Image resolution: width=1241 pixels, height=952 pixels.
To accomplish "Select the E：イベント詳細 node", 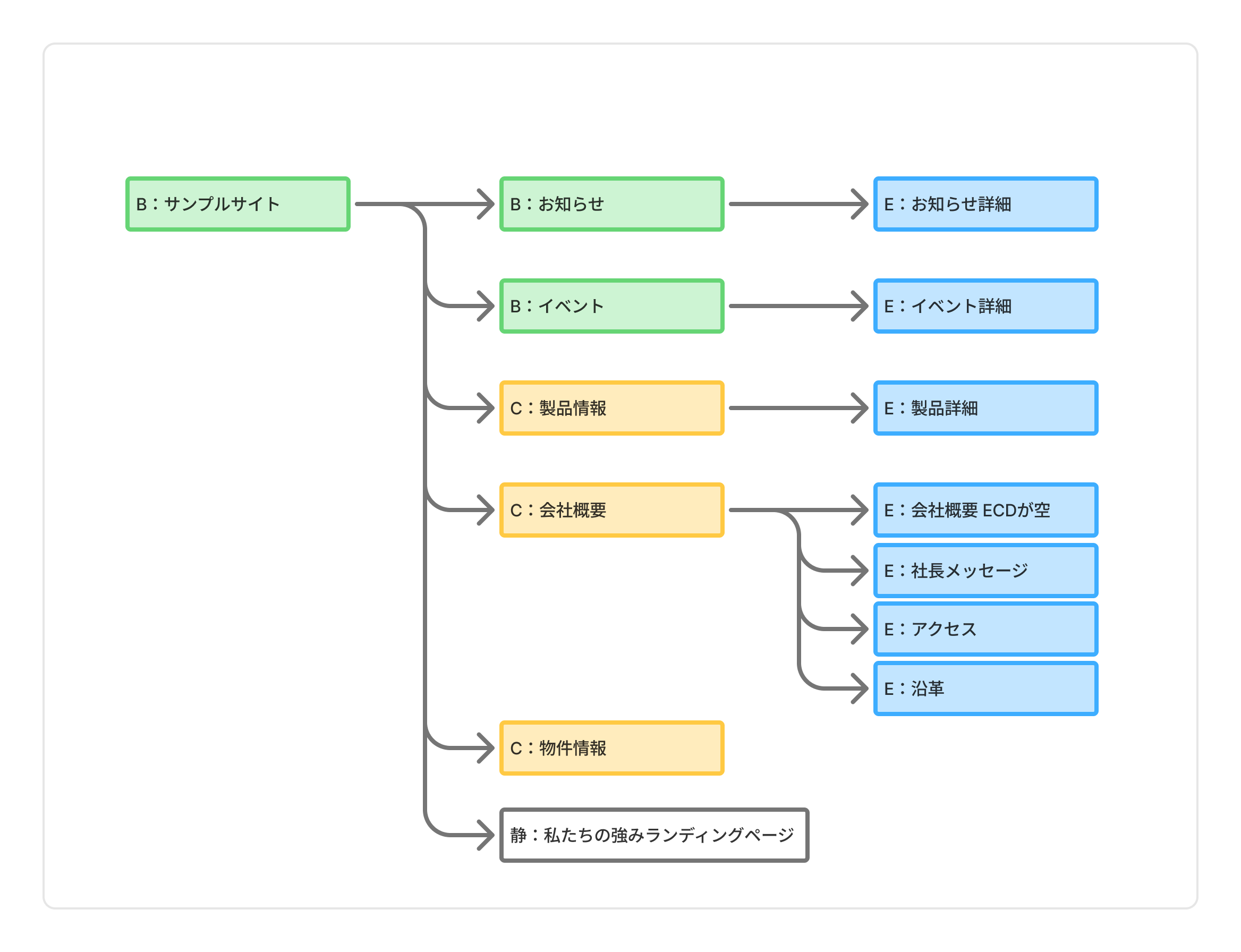I will coord(985,306).
